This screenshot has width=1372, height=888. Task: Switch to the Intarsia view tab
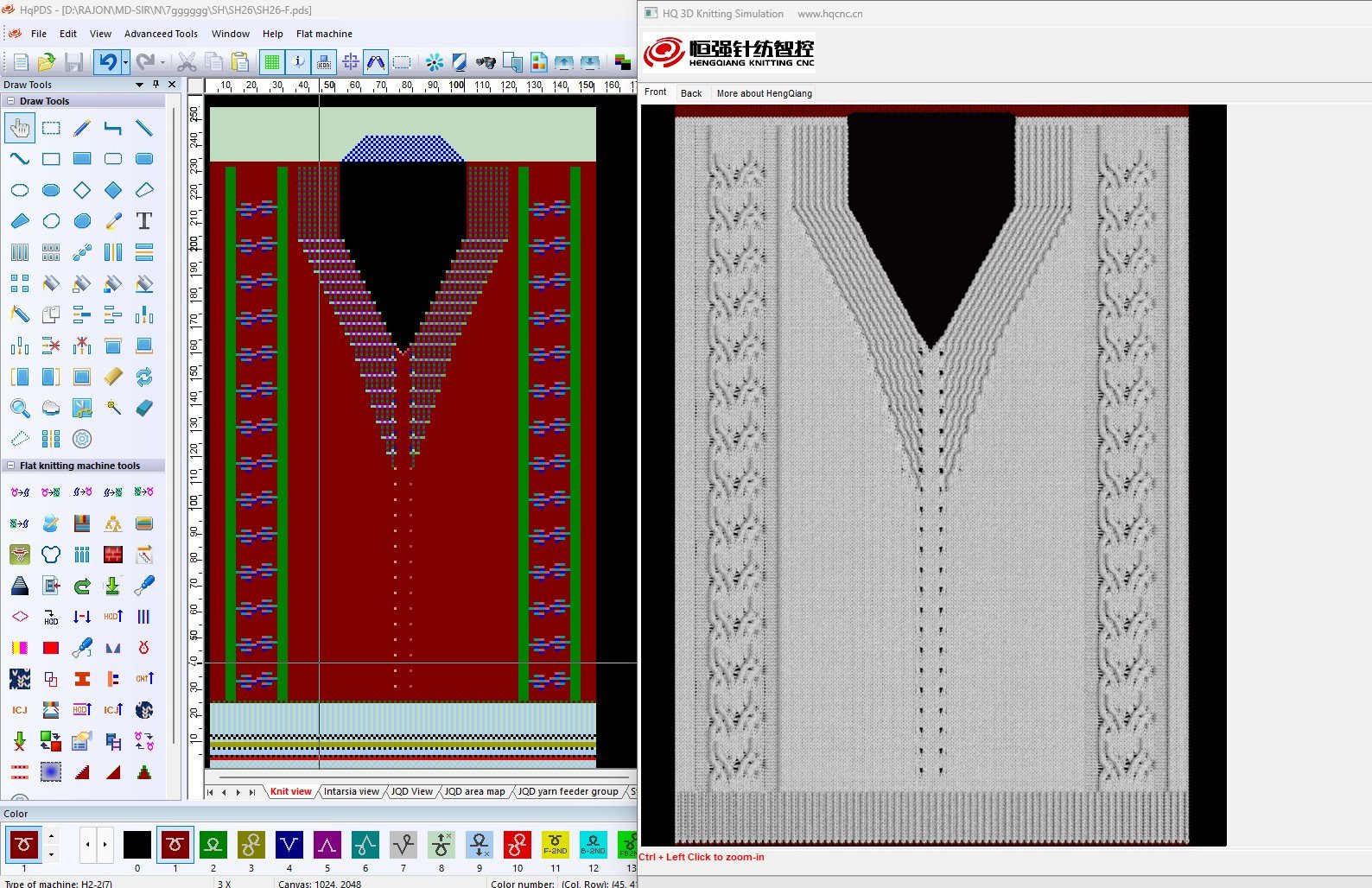point(351,791)
